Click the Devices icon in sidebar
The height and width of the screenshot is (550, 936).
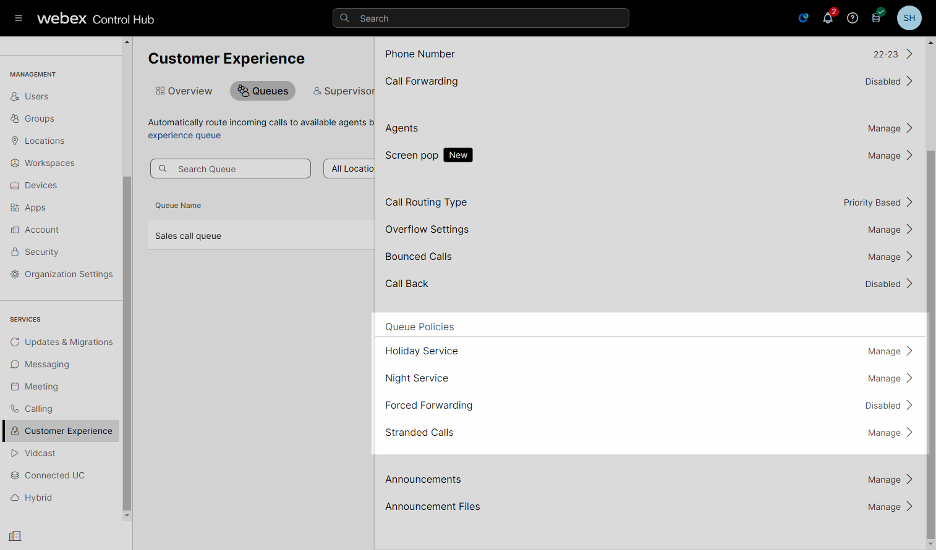click(x=15, y=185)
